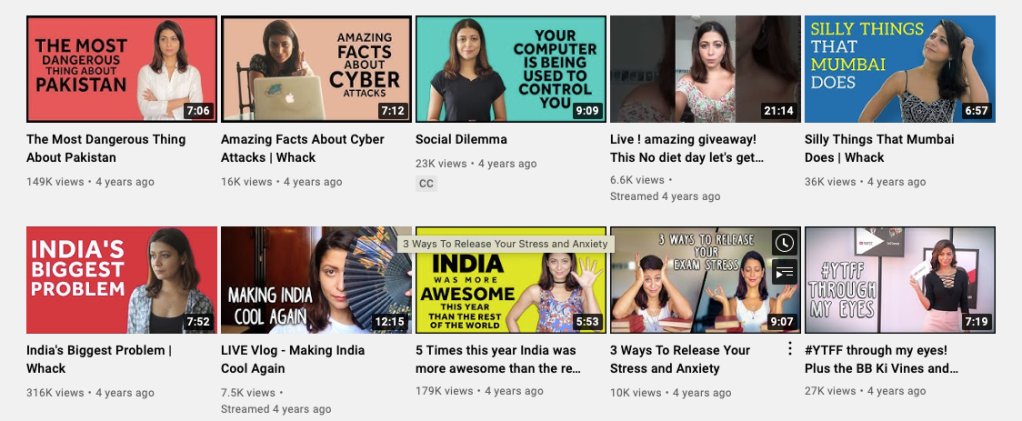Open the Live amazing giveaway video title
1022x421 pixels.
tap(687, 149)
